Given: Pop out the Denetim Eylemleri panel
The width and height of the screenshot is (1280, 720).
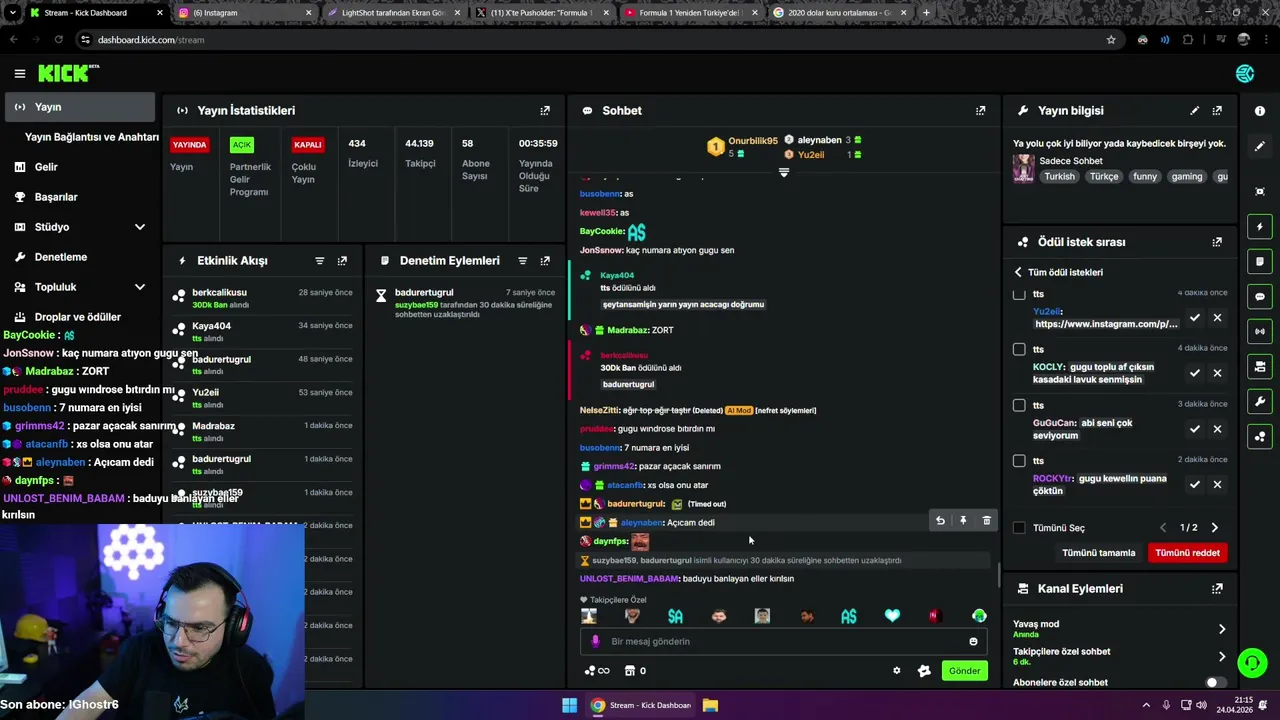Looking at the screenshot, I should (545, 261).
